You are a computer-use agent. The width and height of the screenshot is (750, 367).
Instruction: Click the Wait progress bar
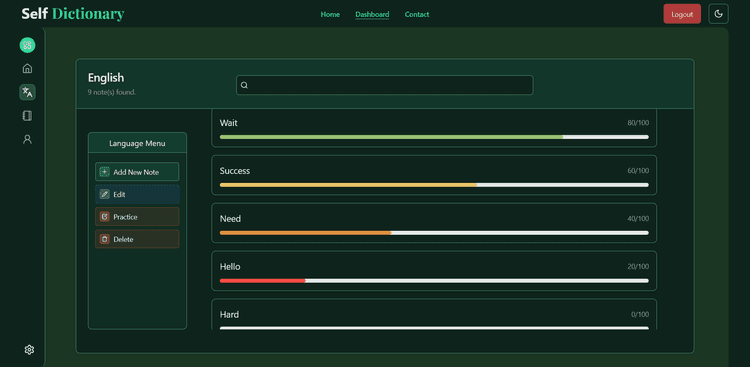pyautogui.click(x=434, y=137)
